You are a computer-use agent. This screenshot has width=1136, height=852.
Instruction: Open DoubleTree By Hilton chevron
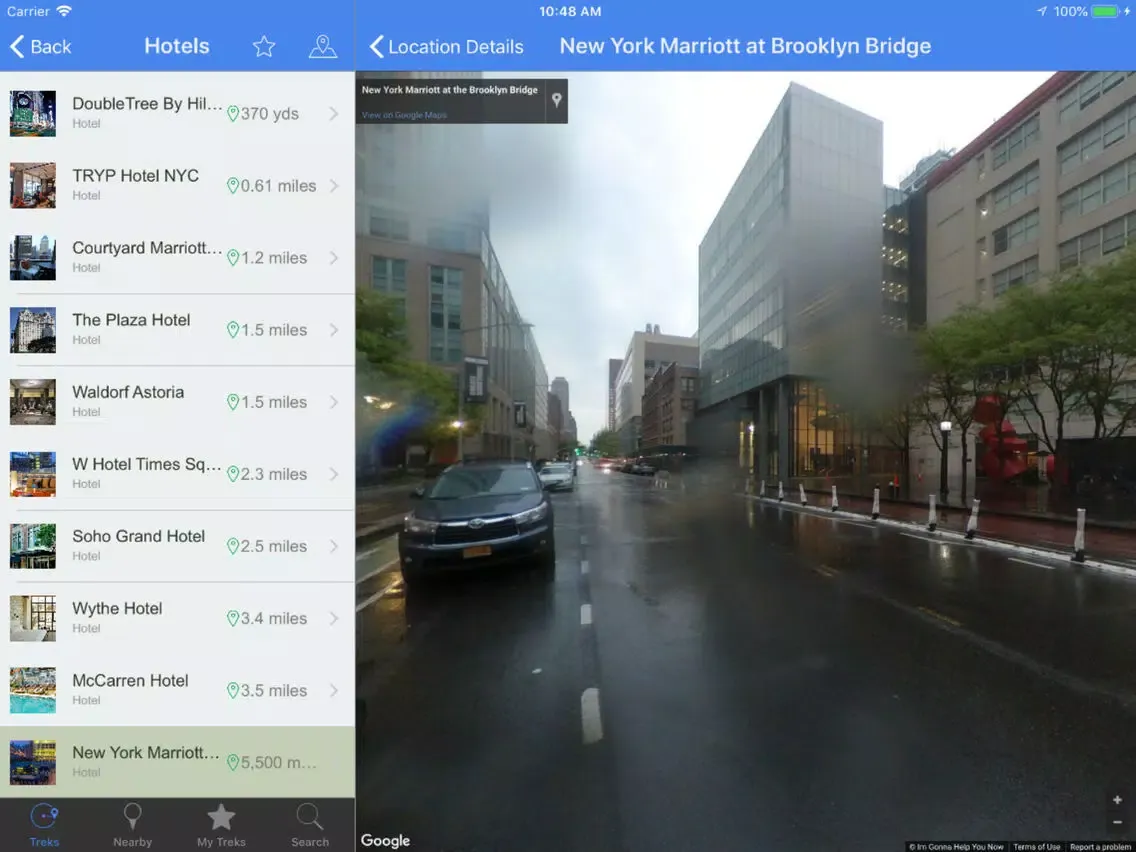coord(333,114)
